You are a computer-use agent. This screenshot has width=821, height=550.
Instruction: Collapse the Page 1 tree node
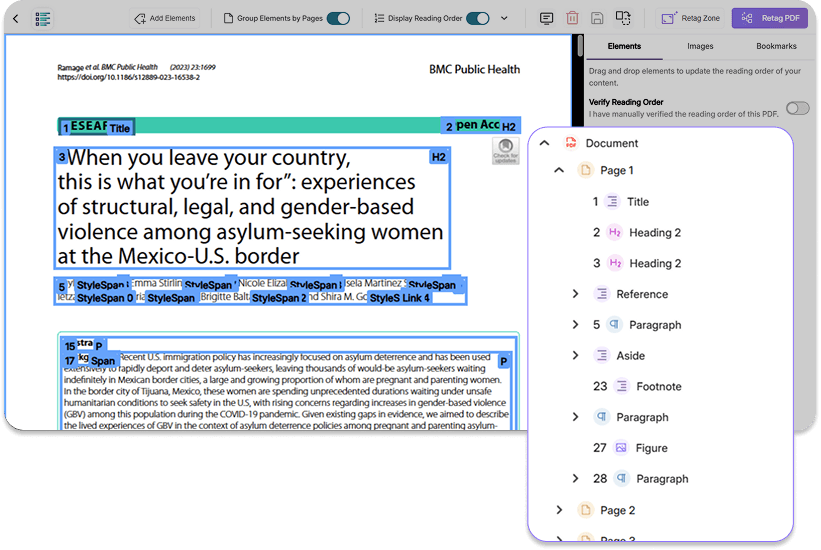point(559,170)
